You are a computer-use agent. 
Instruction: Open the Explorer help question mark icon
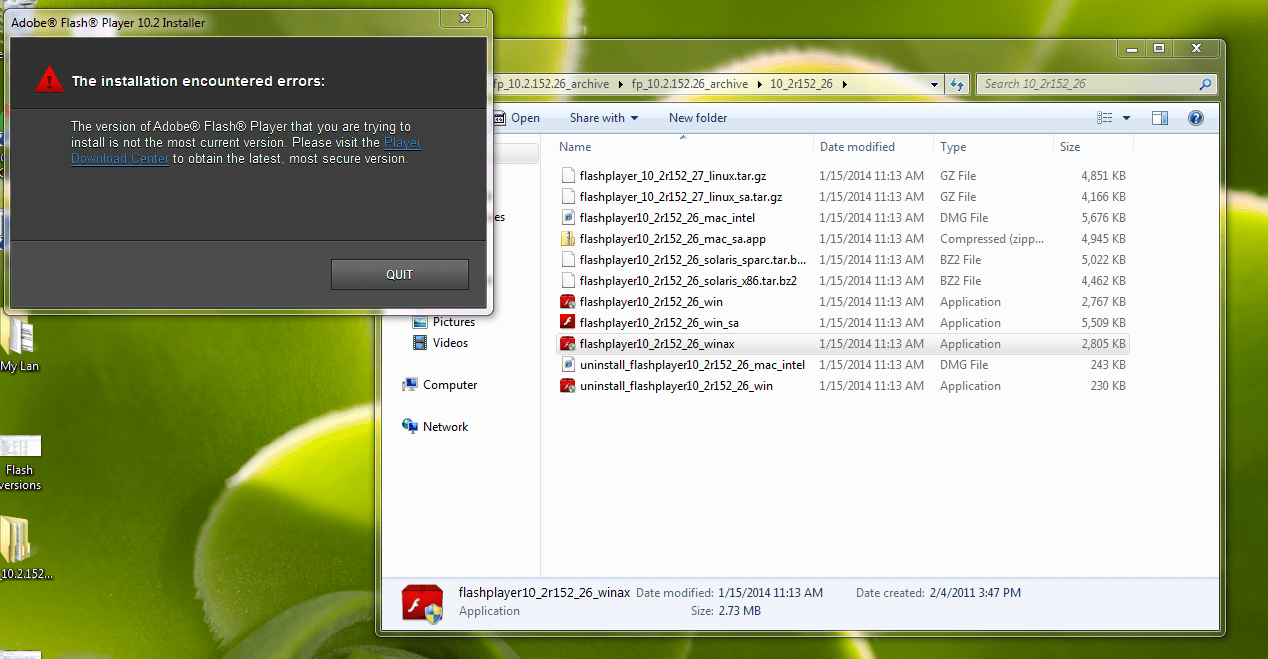(x=1196, y=117)
